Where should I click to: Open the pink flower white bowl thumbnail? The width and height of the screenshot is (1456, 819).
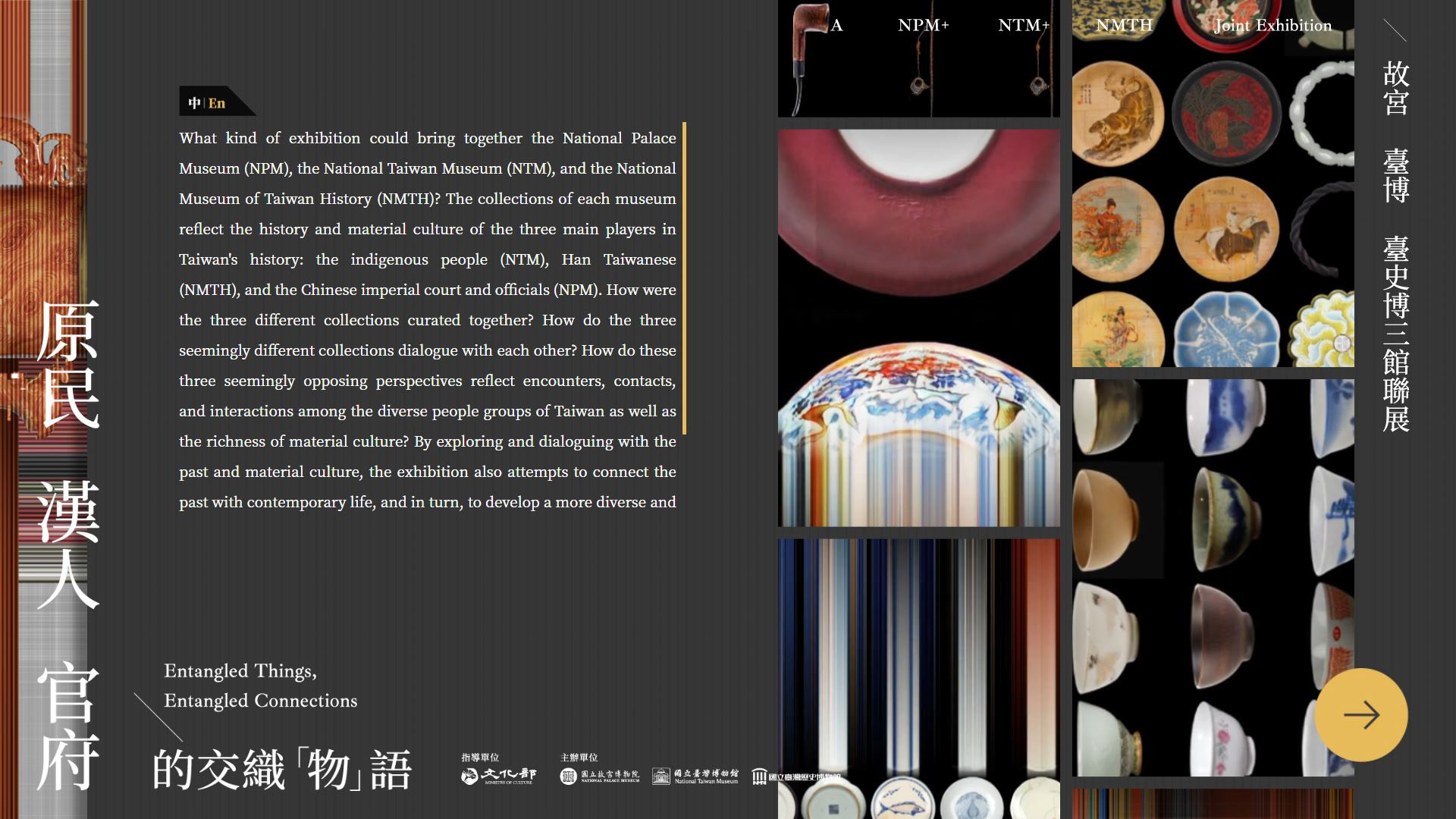pyautogui.click(x=1221, y=739)
